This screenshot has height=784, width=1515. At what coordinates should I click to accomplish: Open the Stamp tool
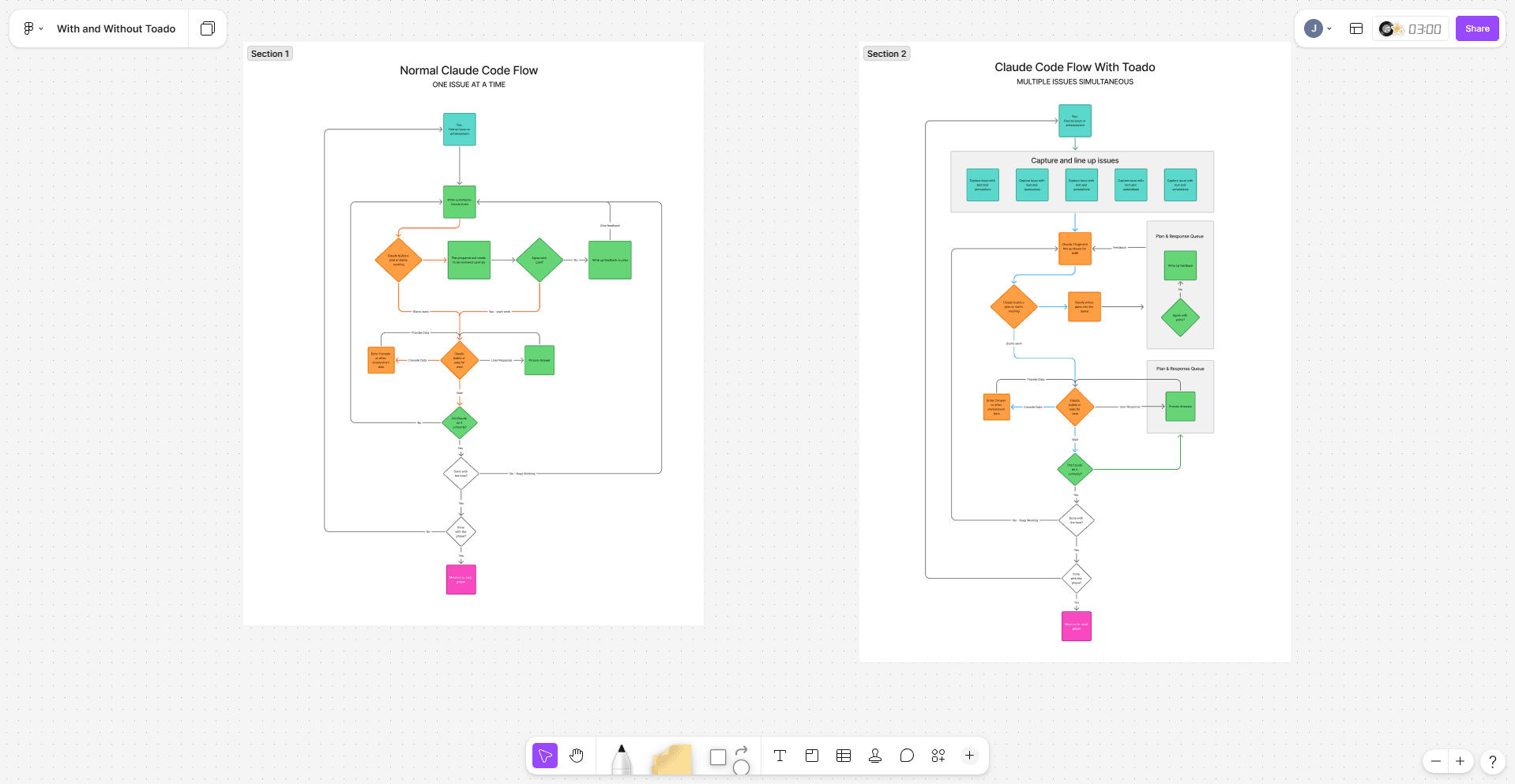pos(875,756)
